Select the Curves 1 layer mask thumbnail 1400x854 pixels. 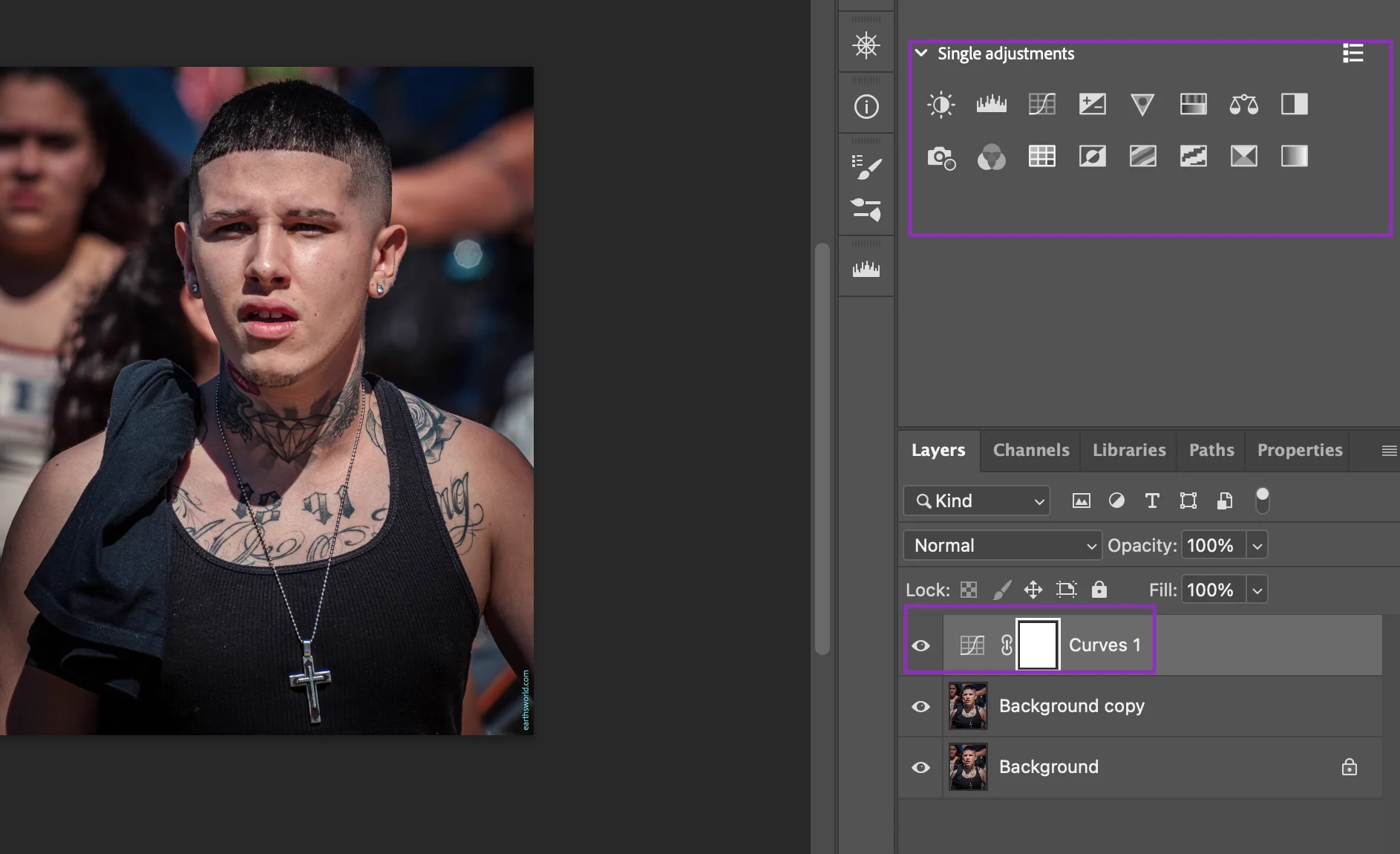[1038, 645]
